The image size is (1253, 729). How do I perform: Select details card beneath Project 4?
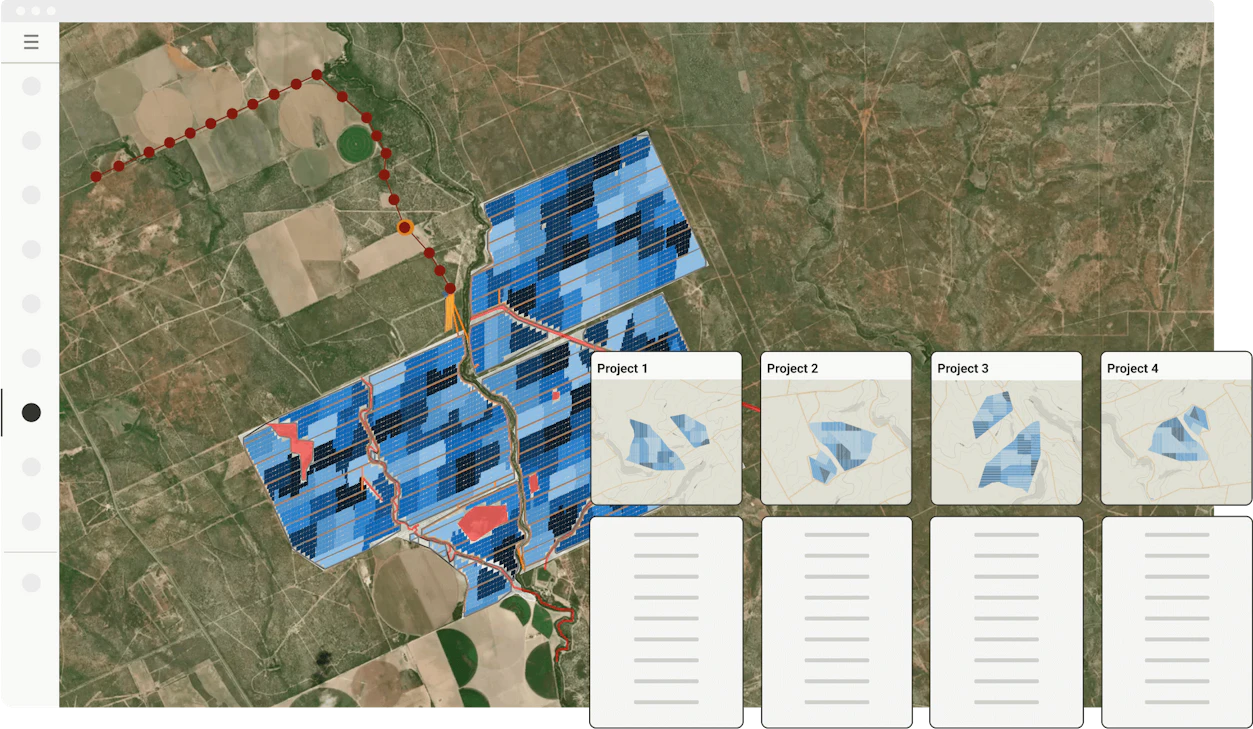pos(1176,622)
